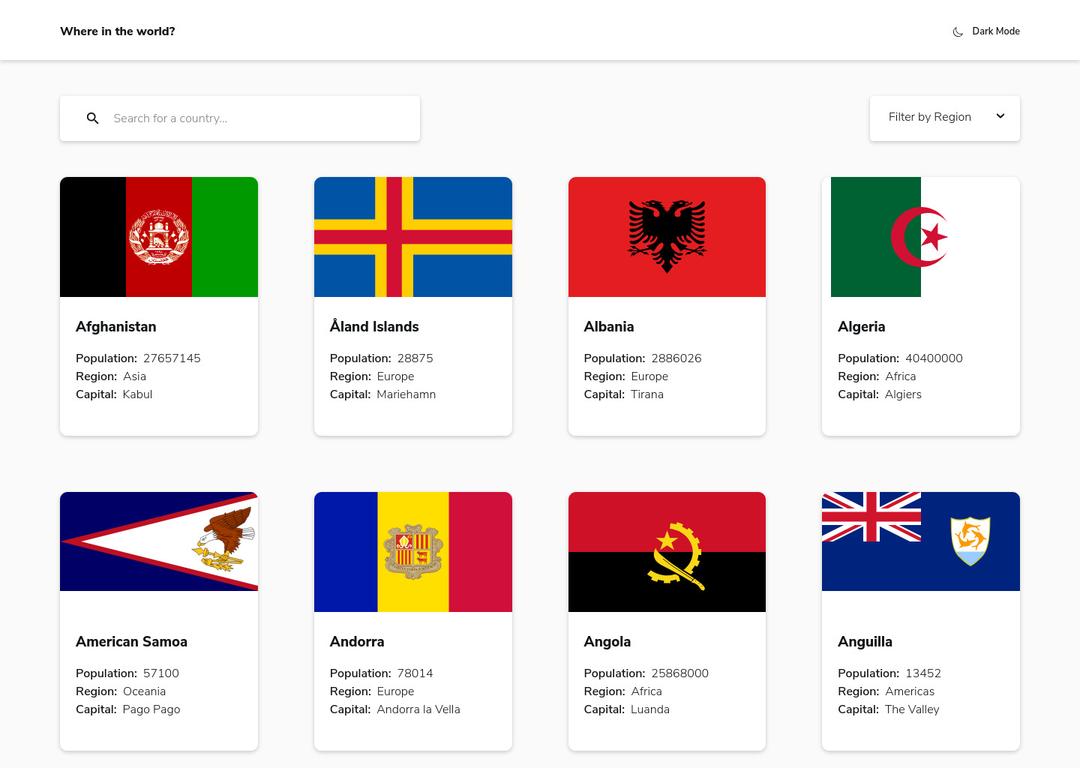The height and width of the screenshot is (768, 1080).
Task: Open the Albania flag card
Action: pos(667,237)
